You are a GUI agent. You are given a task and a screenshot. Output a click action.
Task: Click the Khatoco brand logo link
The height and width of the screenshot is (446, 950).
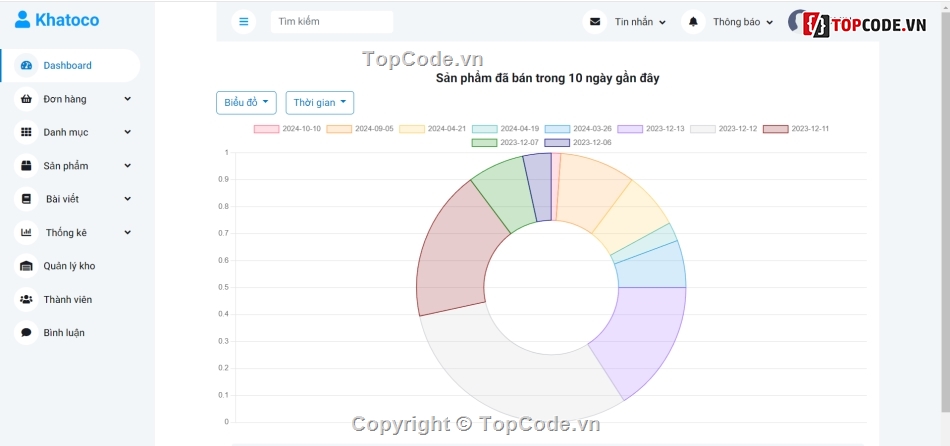[x=57, y=19]
